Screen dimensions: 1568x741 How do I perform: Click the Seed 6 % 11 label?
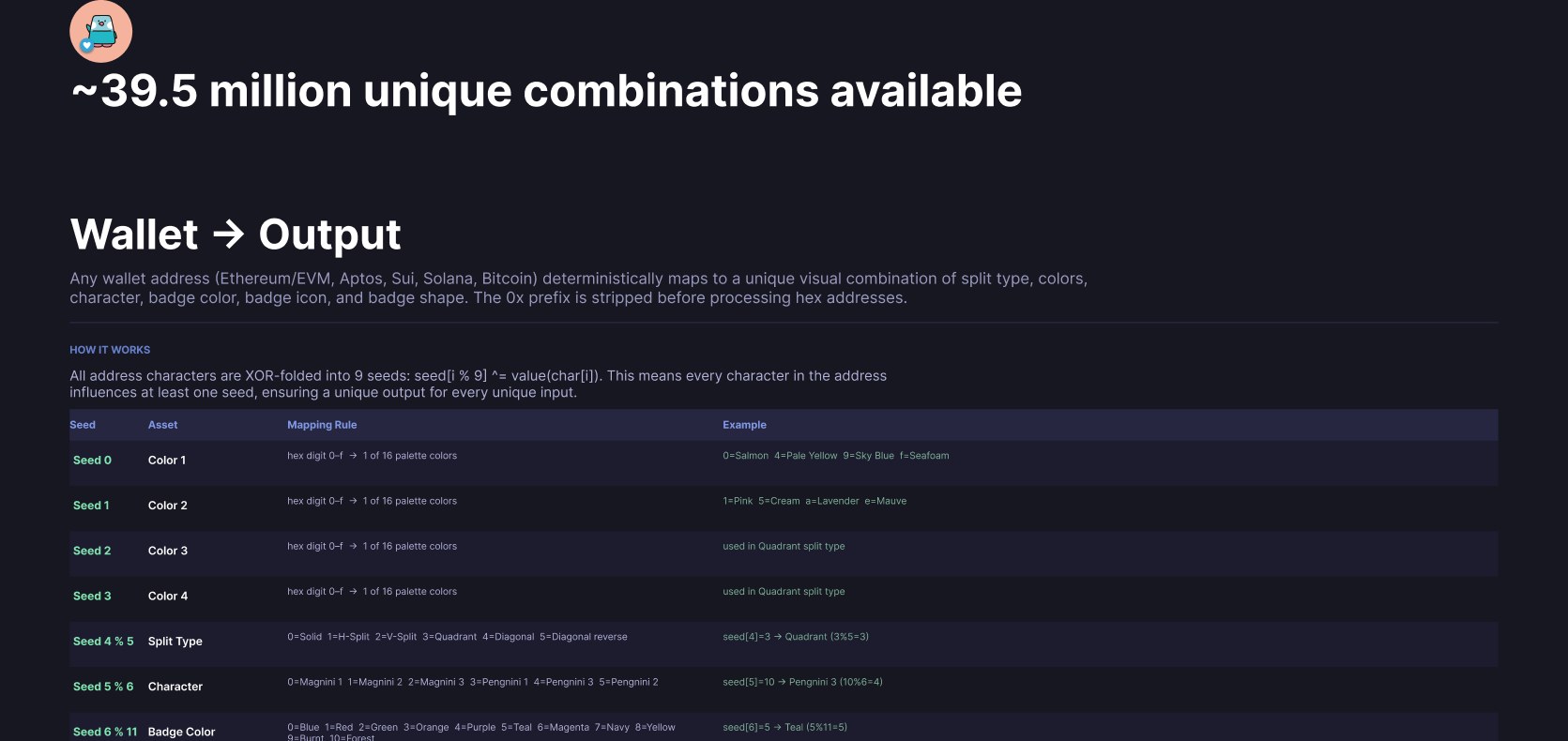pyautogui.click(x=105, y=732)
